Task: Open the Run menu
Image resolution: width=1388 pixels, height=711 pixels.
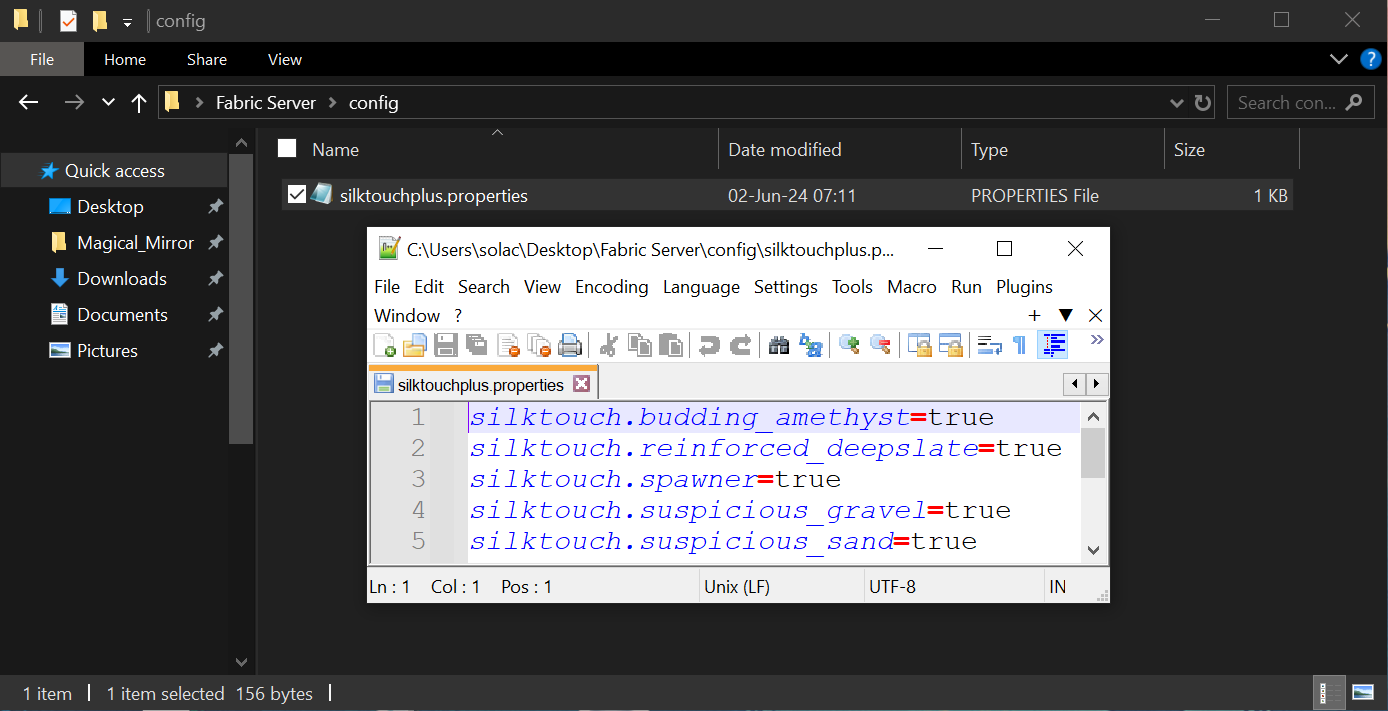Action: click(x=966, y=287)
